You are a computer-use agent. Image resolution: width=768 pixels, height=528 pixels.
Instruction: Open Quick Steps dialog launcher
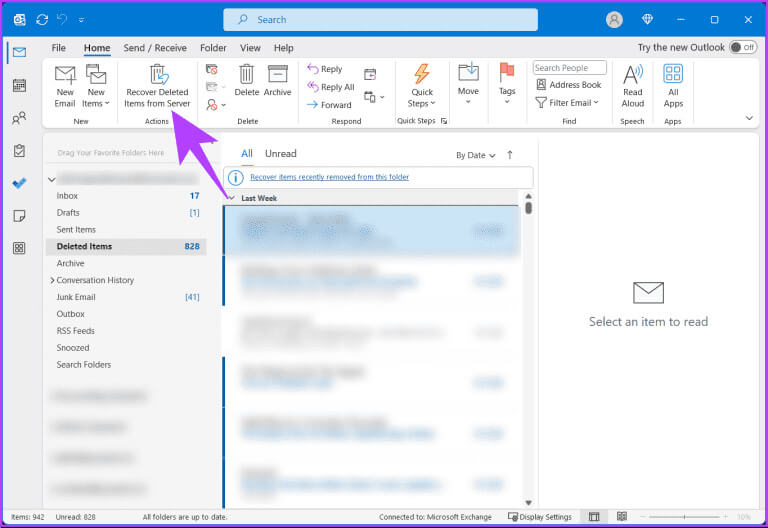(444, 121)
